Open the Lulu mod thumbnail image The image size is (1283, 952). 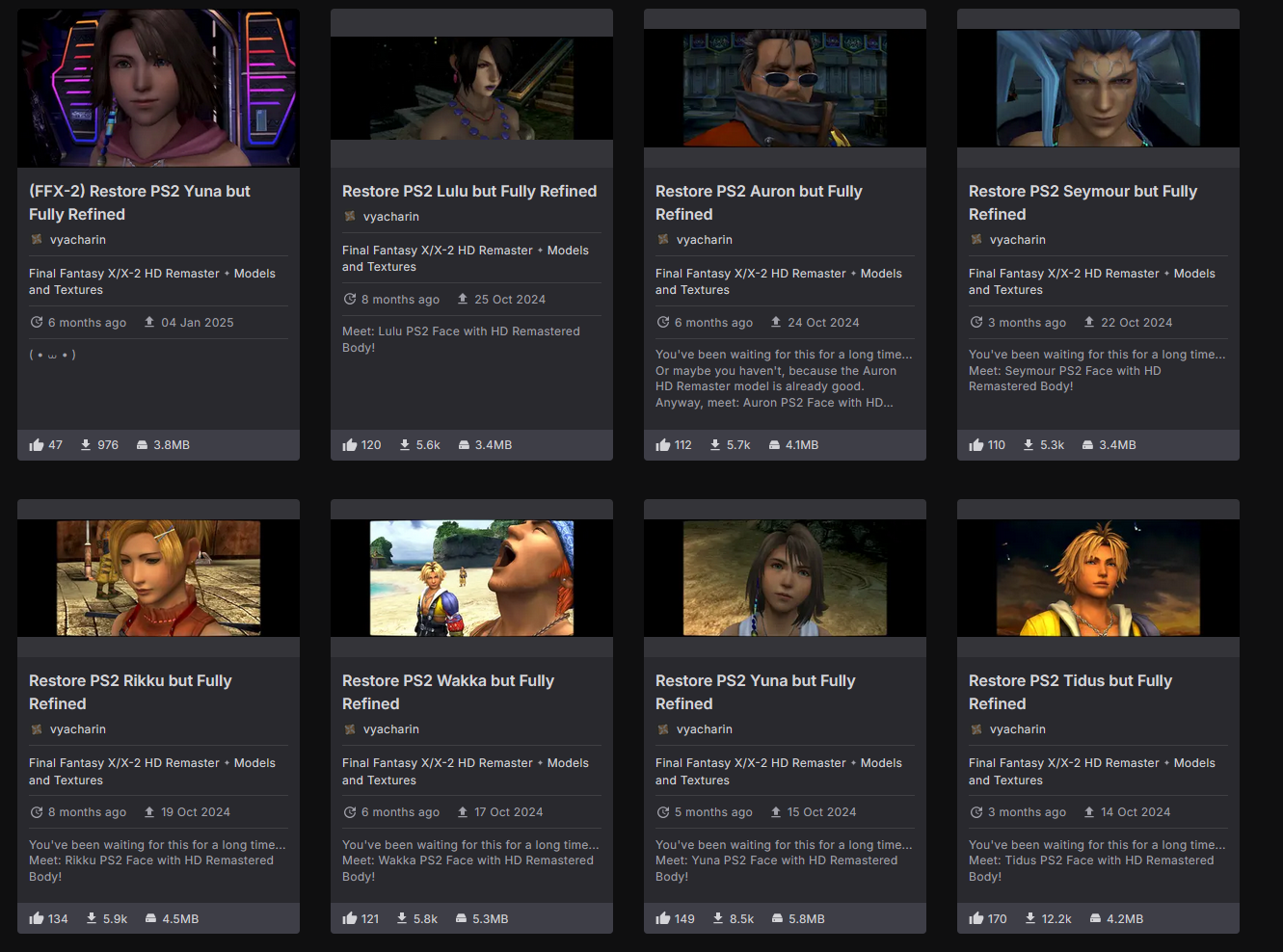pyautogui.click(x=471, y=89)
